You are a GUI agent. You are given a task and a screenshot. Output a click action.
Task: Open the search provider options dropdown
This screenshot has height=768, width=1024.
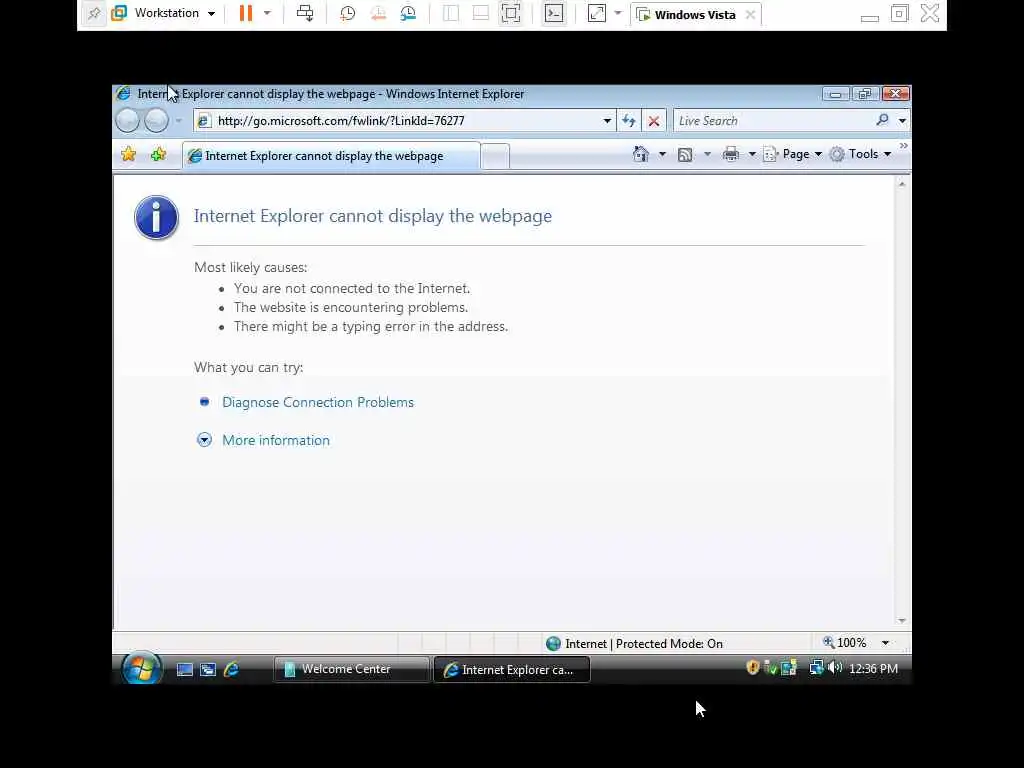point(902,121)
